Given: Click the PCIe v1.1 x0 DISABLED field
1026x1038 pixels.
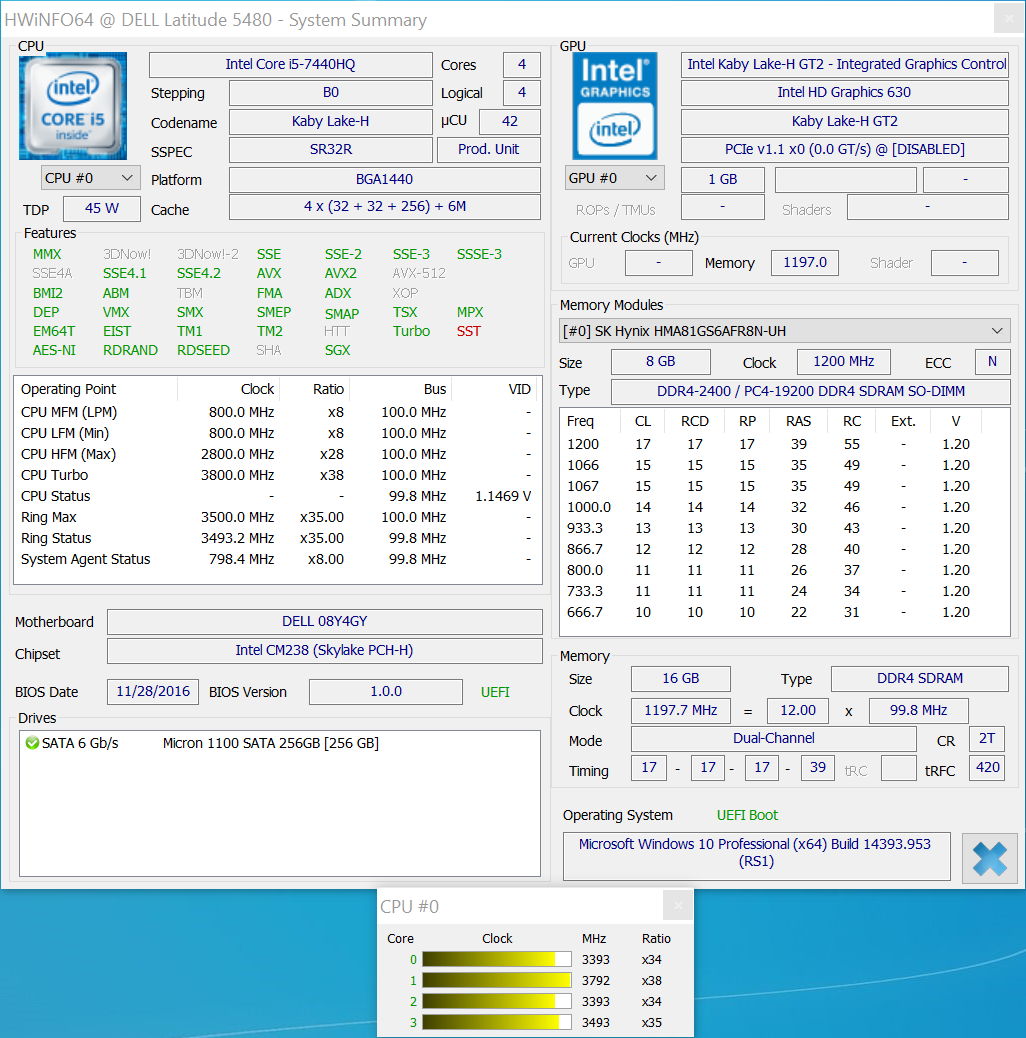Looking at the screenshot, I should [x=845, y=150].
